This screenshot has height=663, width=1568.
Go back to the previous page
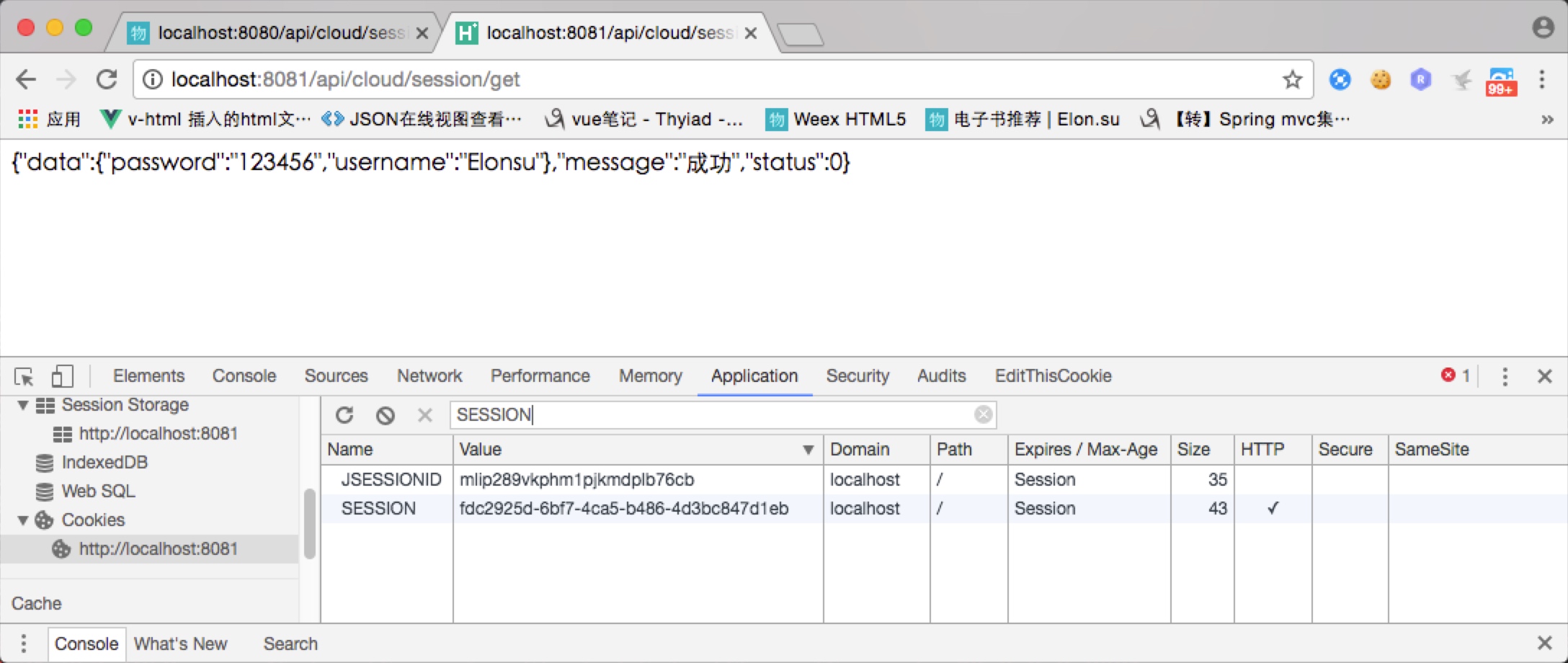click(26, 79)
